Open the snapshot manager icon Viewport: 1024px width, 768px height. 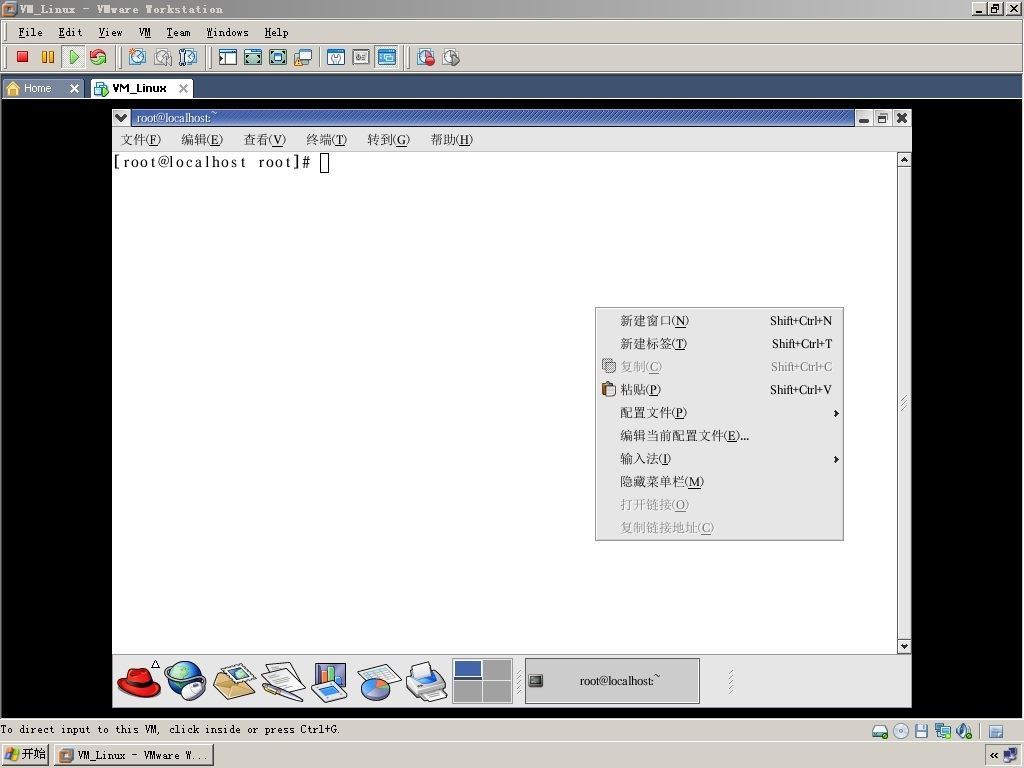coord(187,57)
